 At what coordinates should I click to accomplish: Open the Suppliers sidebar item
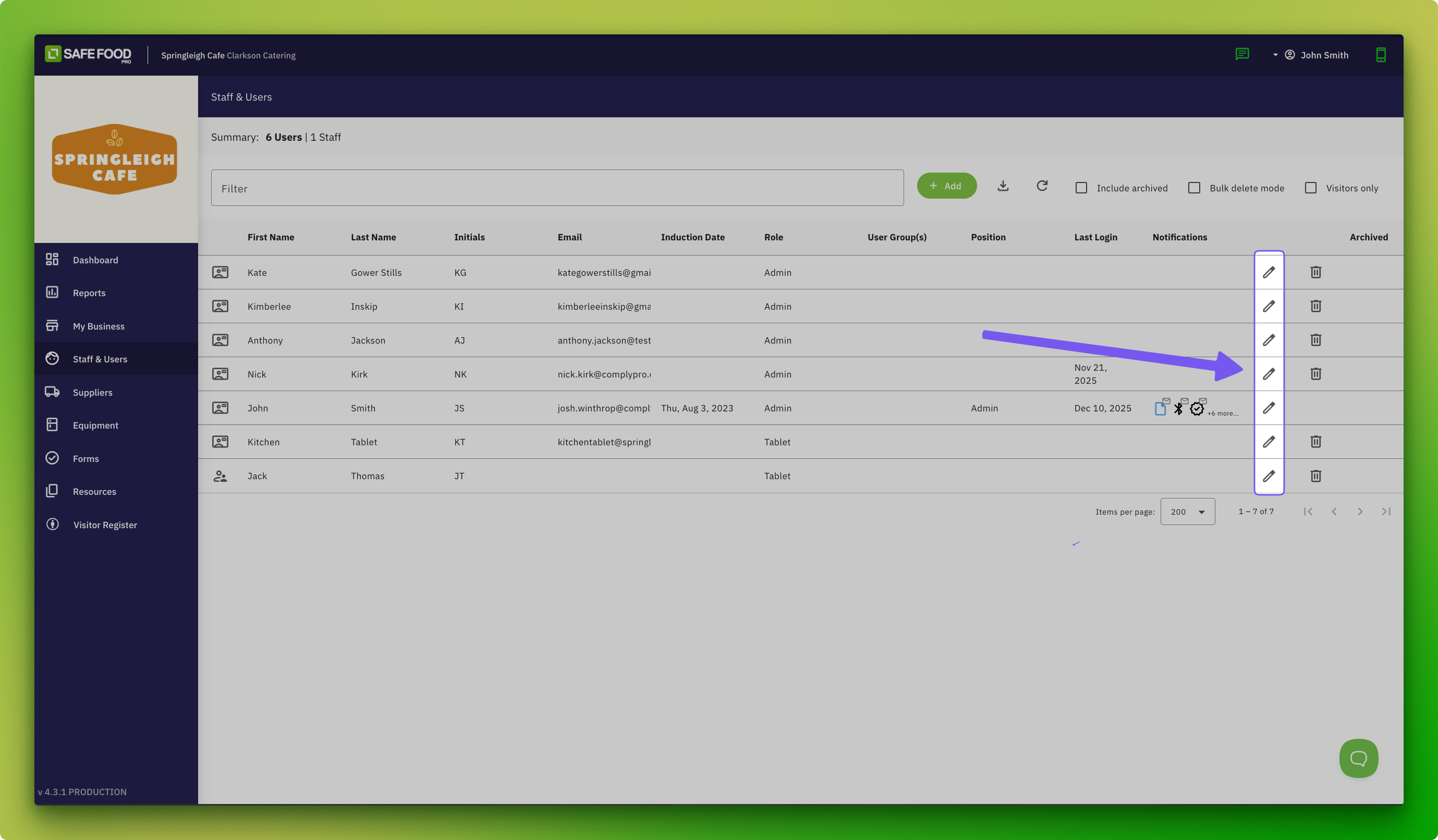tap(92, 392)
